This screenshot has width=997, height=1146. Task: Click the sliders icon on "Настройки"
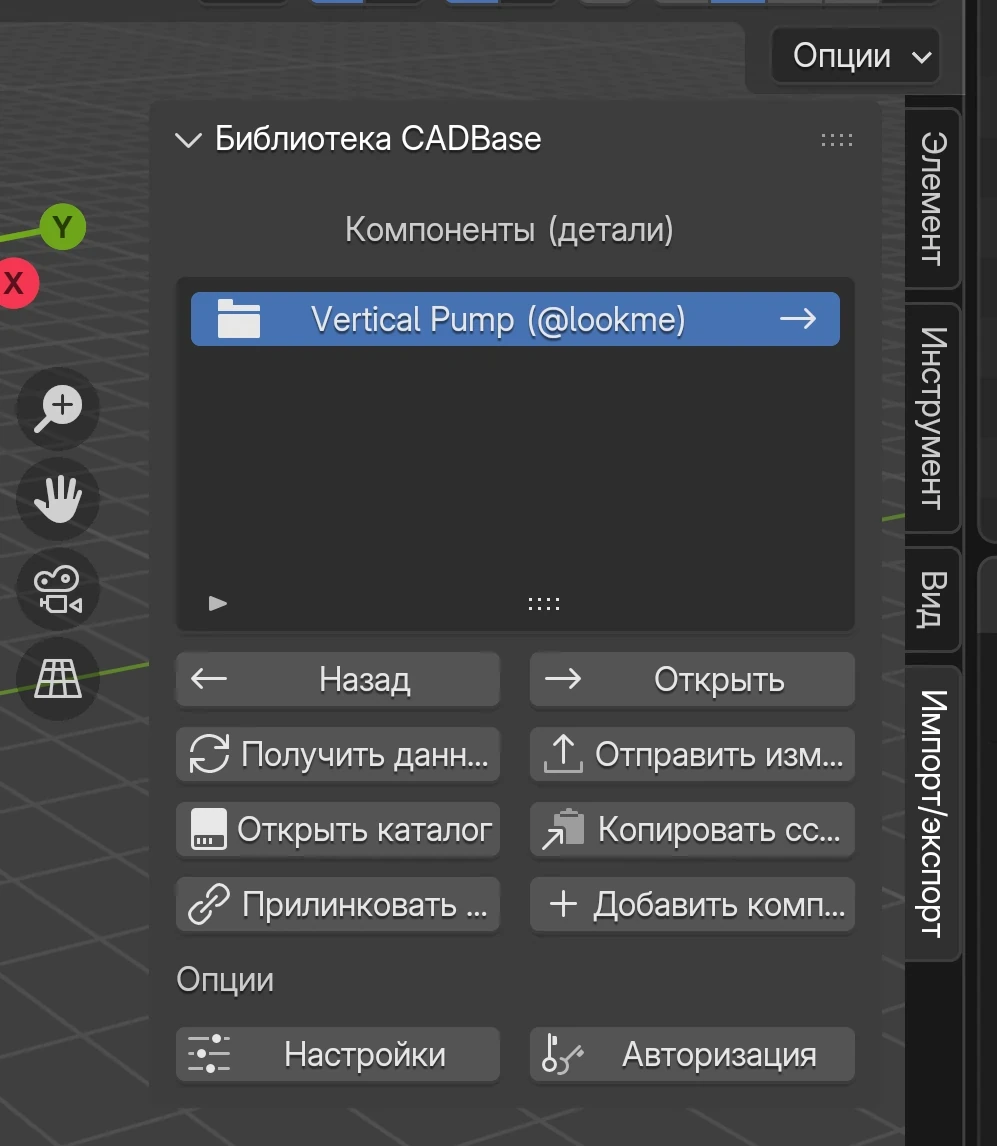click(x=207, y=1054)
